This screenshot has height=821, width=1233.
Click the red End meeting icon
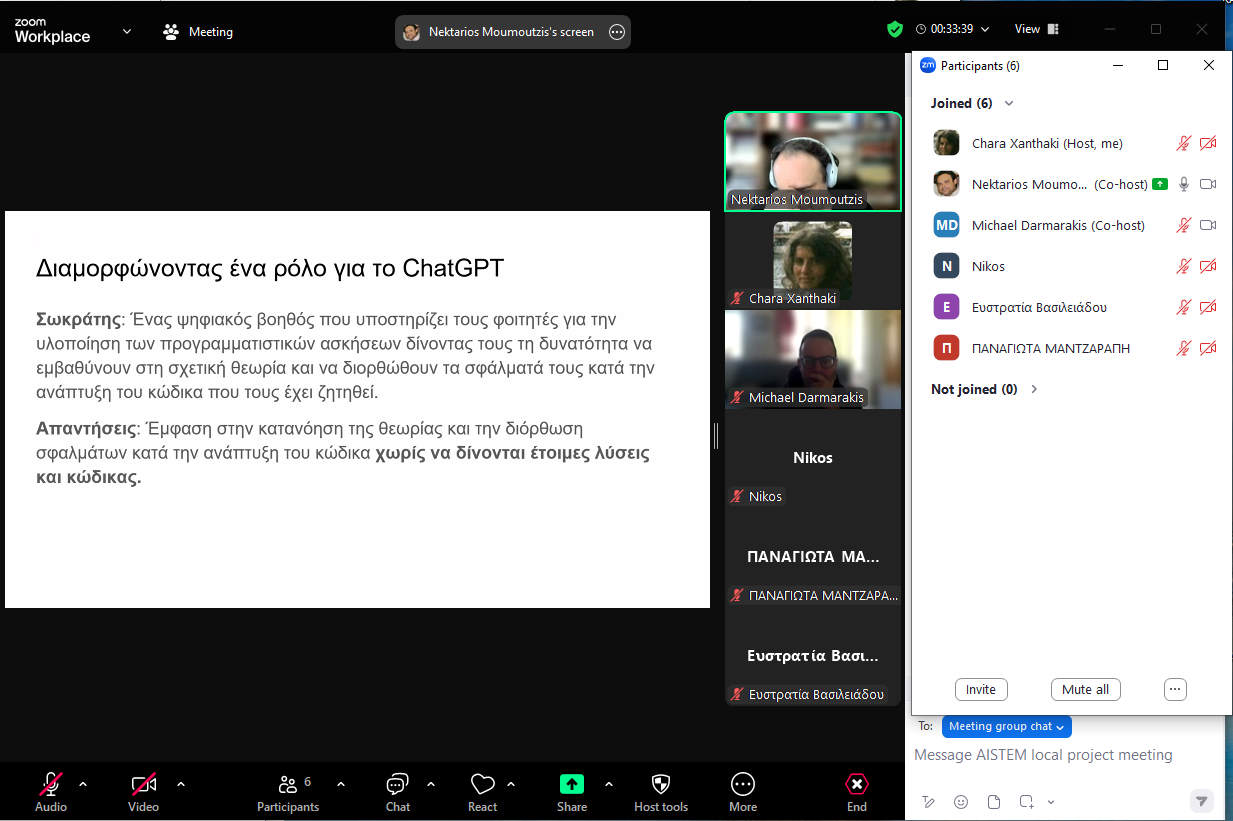(x=857, y=784)
